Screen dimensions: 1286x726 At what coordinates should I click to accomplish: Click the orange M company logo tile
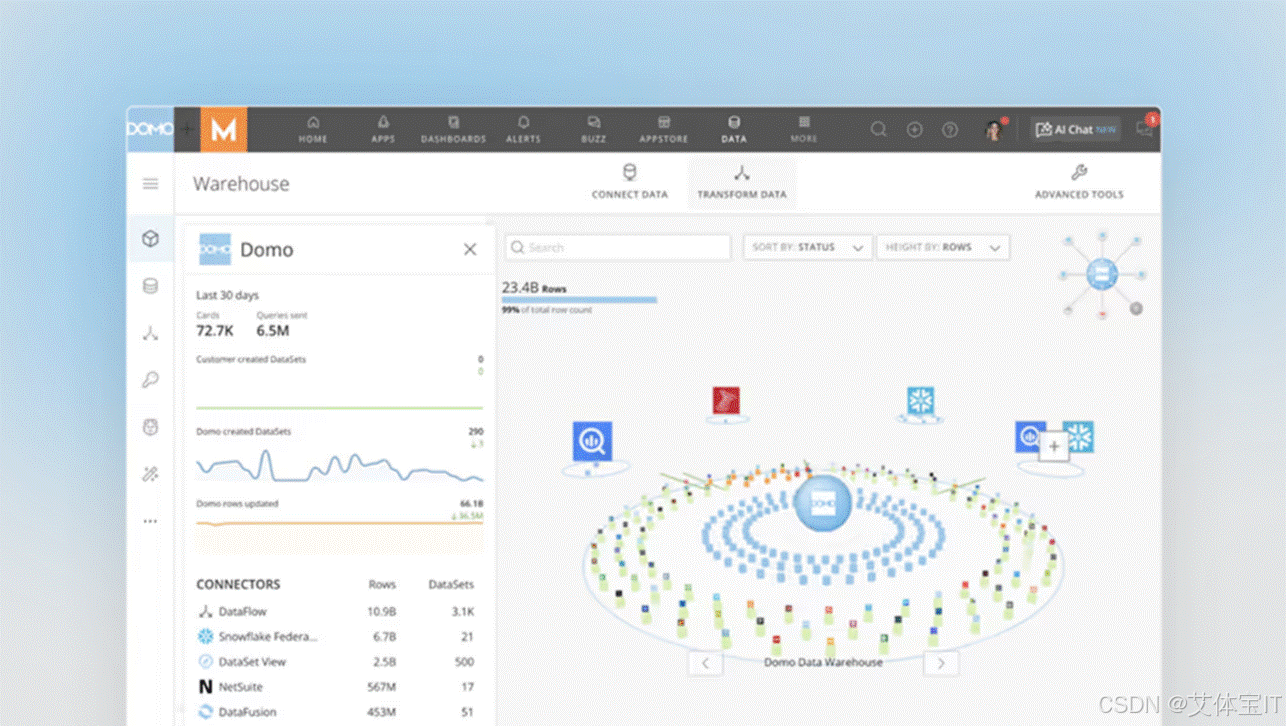224,129
